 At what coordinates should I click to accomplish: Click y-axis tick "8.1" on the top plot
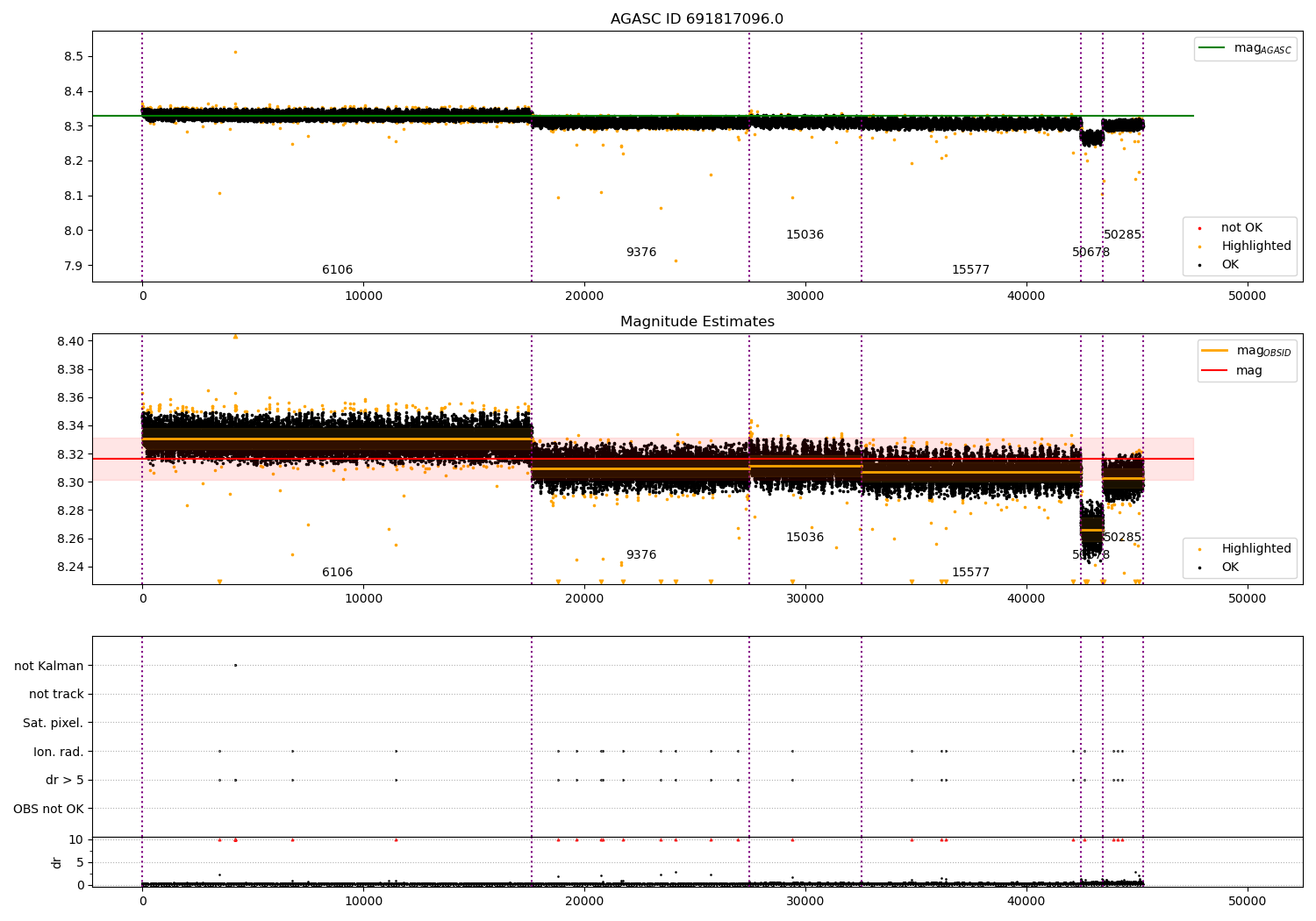click(x=73, y=196)
